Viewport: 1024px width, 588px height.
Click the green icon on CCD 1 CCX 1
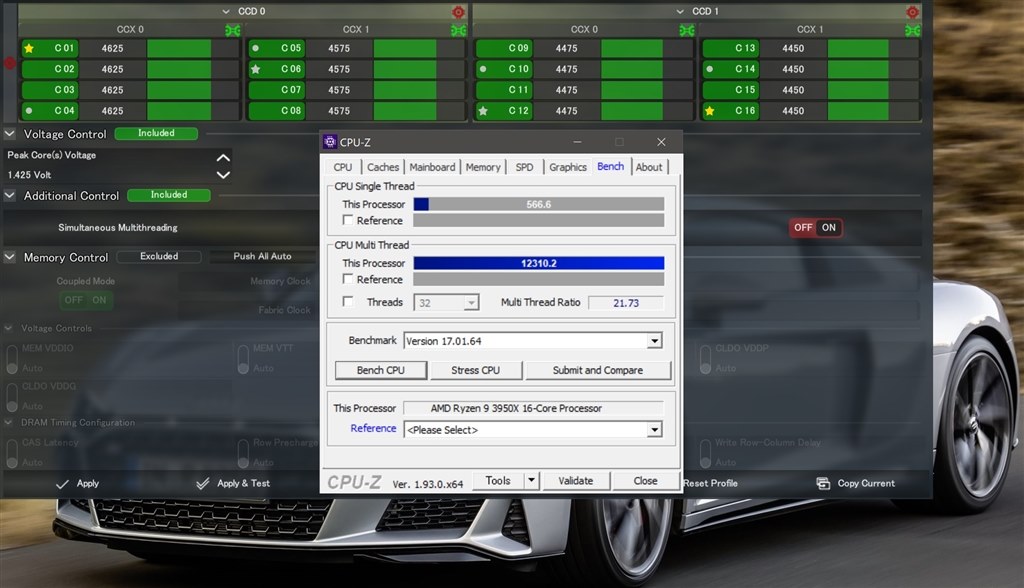click(912, 30)
